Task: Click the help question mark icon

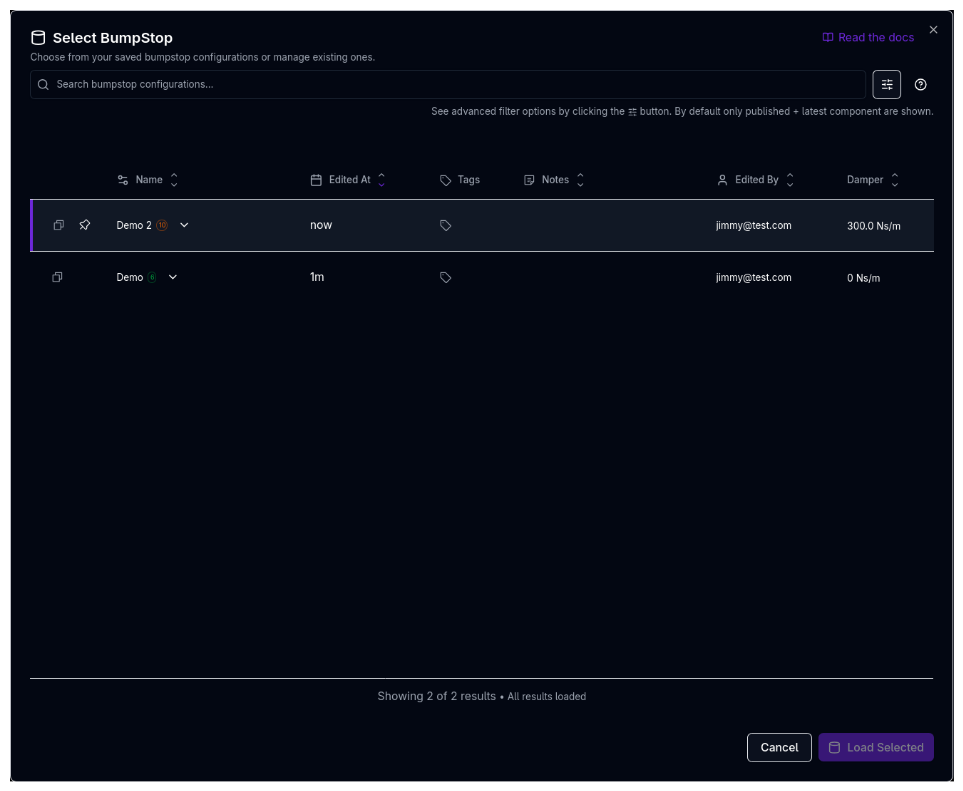Action: click(920, 84)
